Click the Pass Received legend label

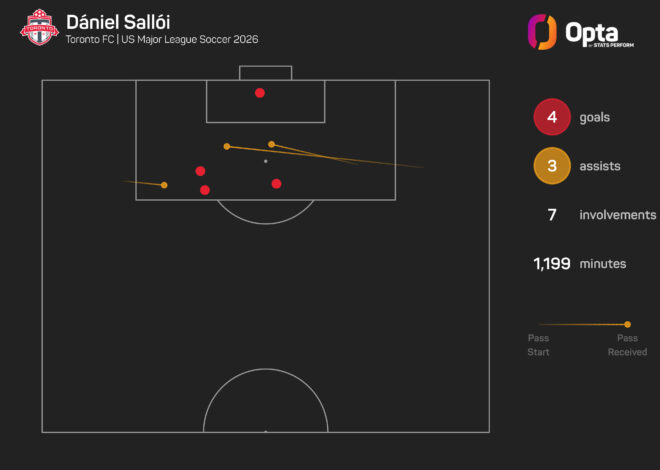[x=628, y=345]
